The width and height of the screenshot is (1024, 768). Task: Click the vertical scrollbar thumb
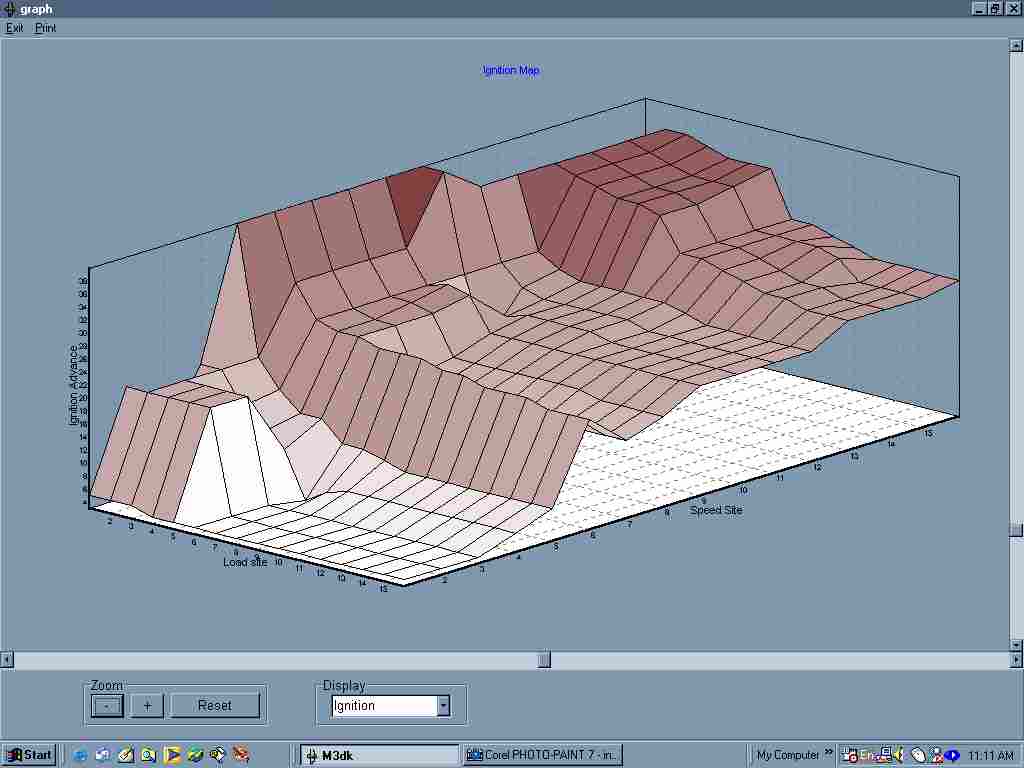pyautogui.click(x=1016, y=530)
